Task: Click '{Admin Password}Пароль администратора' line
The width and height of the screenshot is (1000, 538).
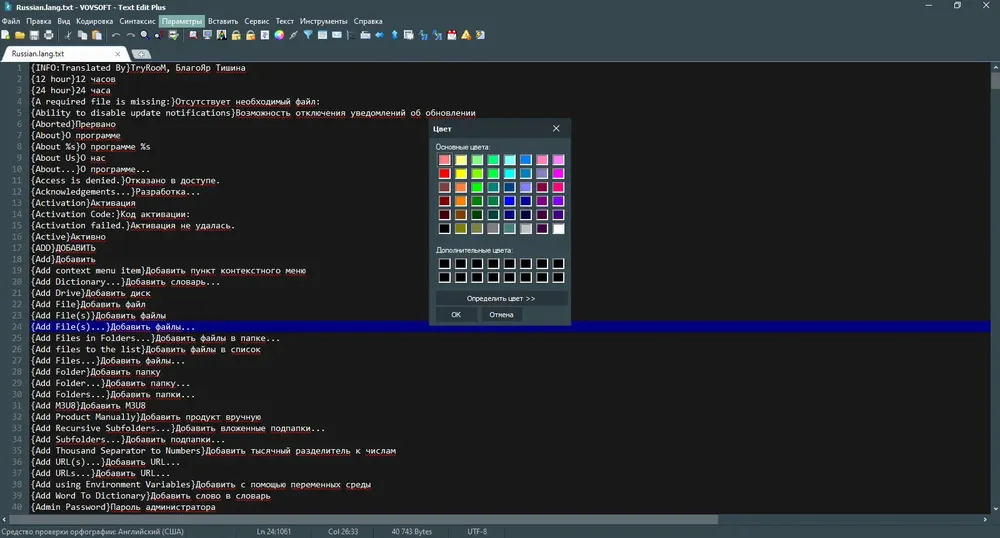Action: [123, 507]
